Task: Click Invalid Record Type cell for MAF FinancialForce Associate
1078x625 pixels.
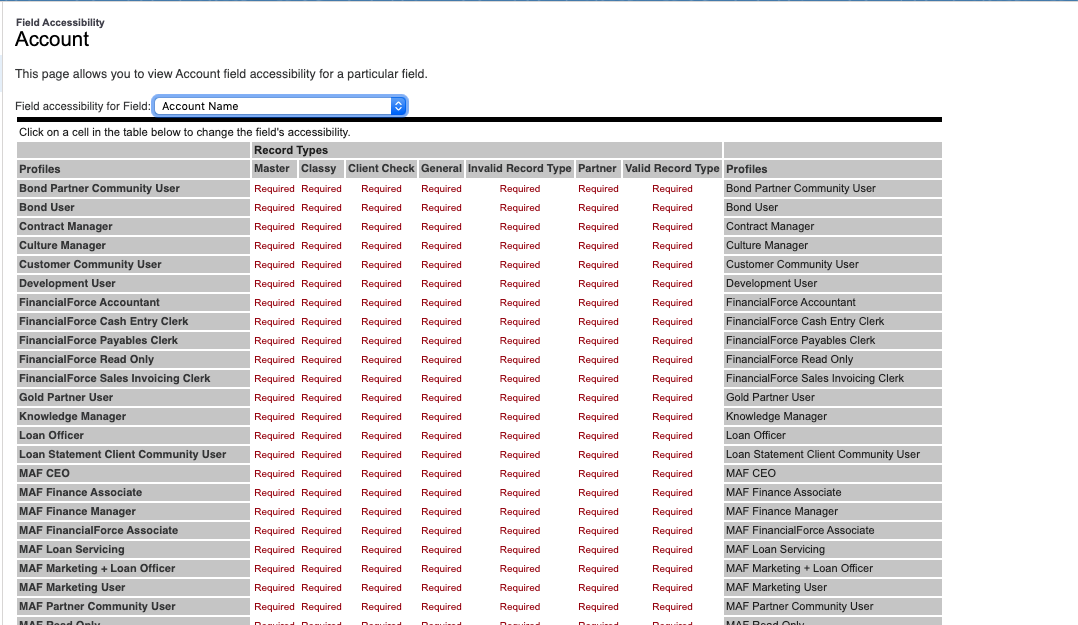Action: (x=520, y=531)
